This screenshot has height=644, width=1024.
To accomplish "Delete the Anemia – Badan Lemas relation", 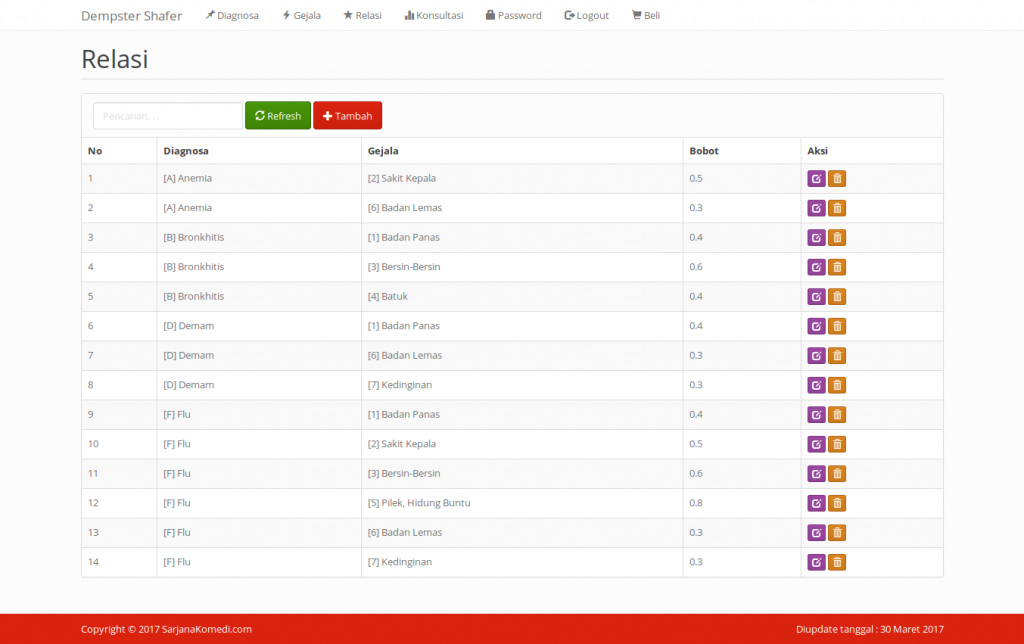I will (837, 208).
